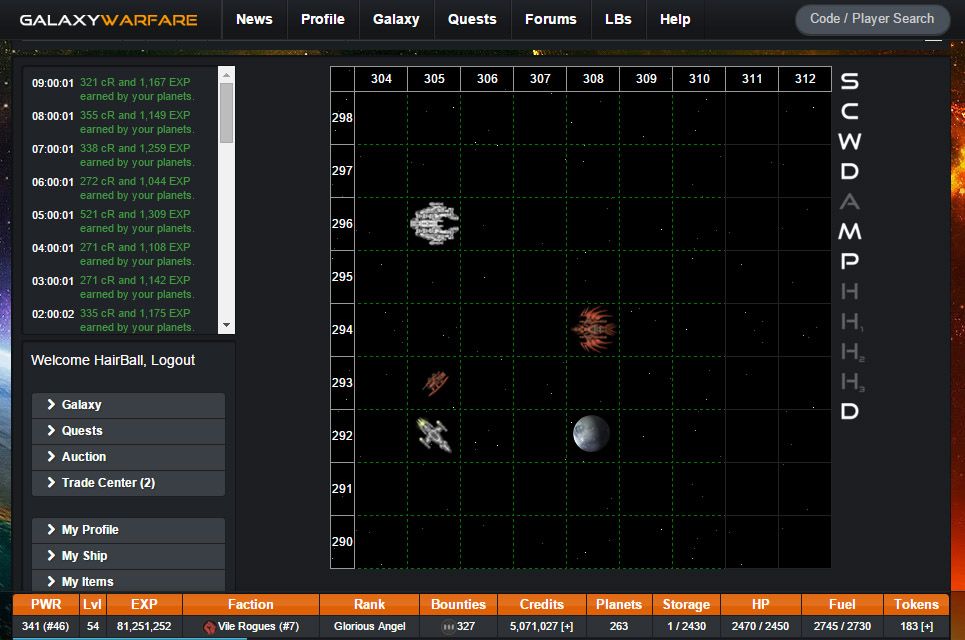Toggle the W filter letter
965x640 pixels.
point(849,142)
